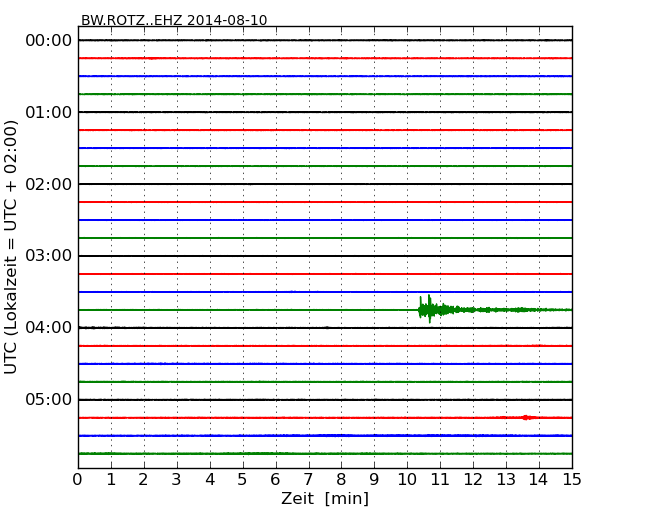Screen dimensions: 650x520
Task: Click the x-axis tick label 10
Action: (x=407, y=480)
